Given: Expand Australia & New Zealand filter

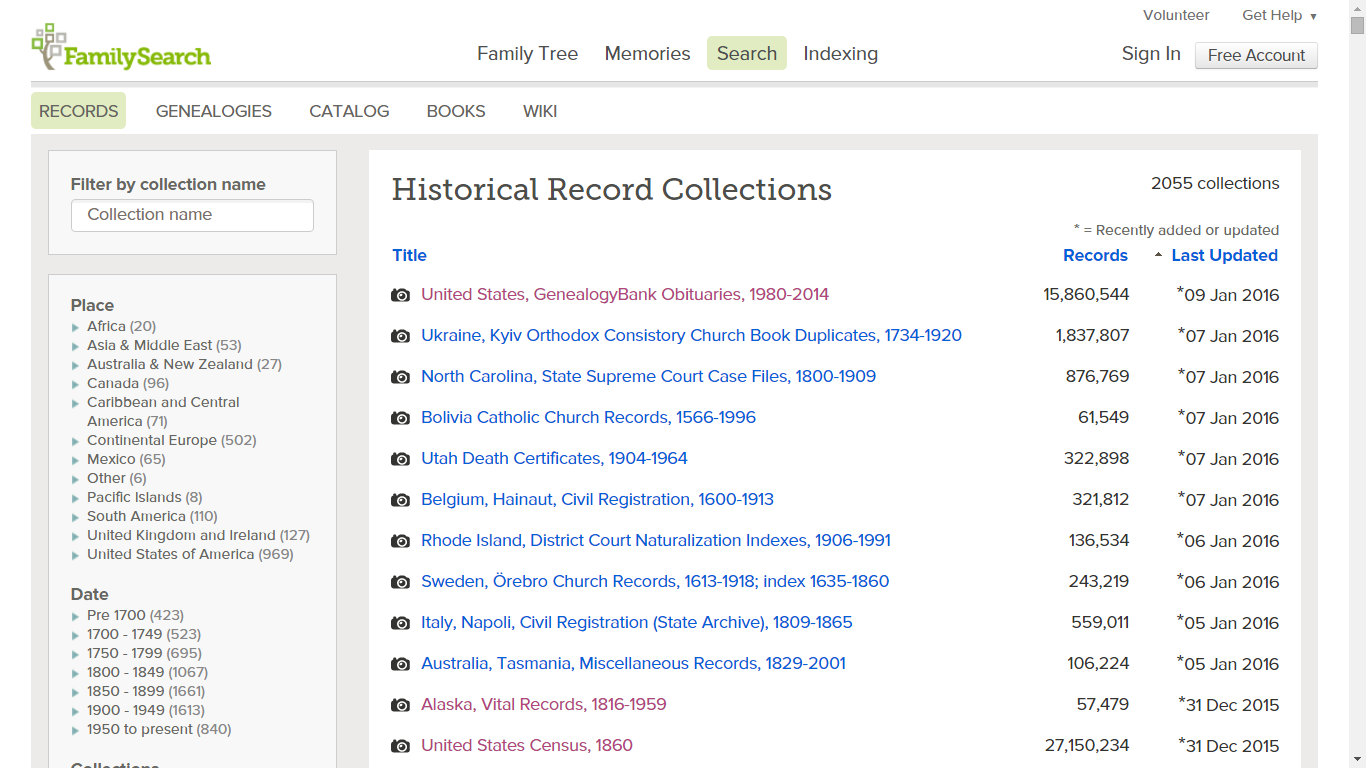Looking at the screenshot, I should [75, 365].
